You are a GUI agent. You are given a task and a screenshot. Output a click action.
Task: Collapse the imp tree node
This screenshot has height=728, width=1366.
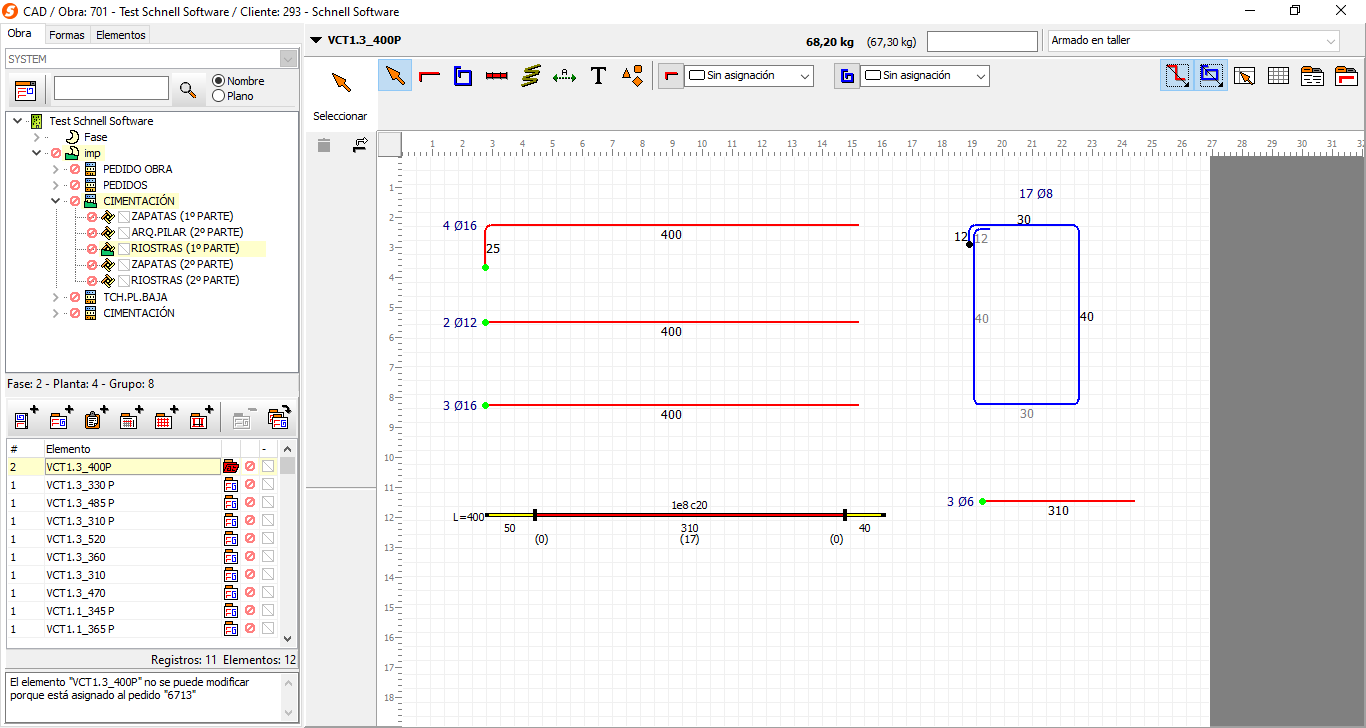(37, 153)
